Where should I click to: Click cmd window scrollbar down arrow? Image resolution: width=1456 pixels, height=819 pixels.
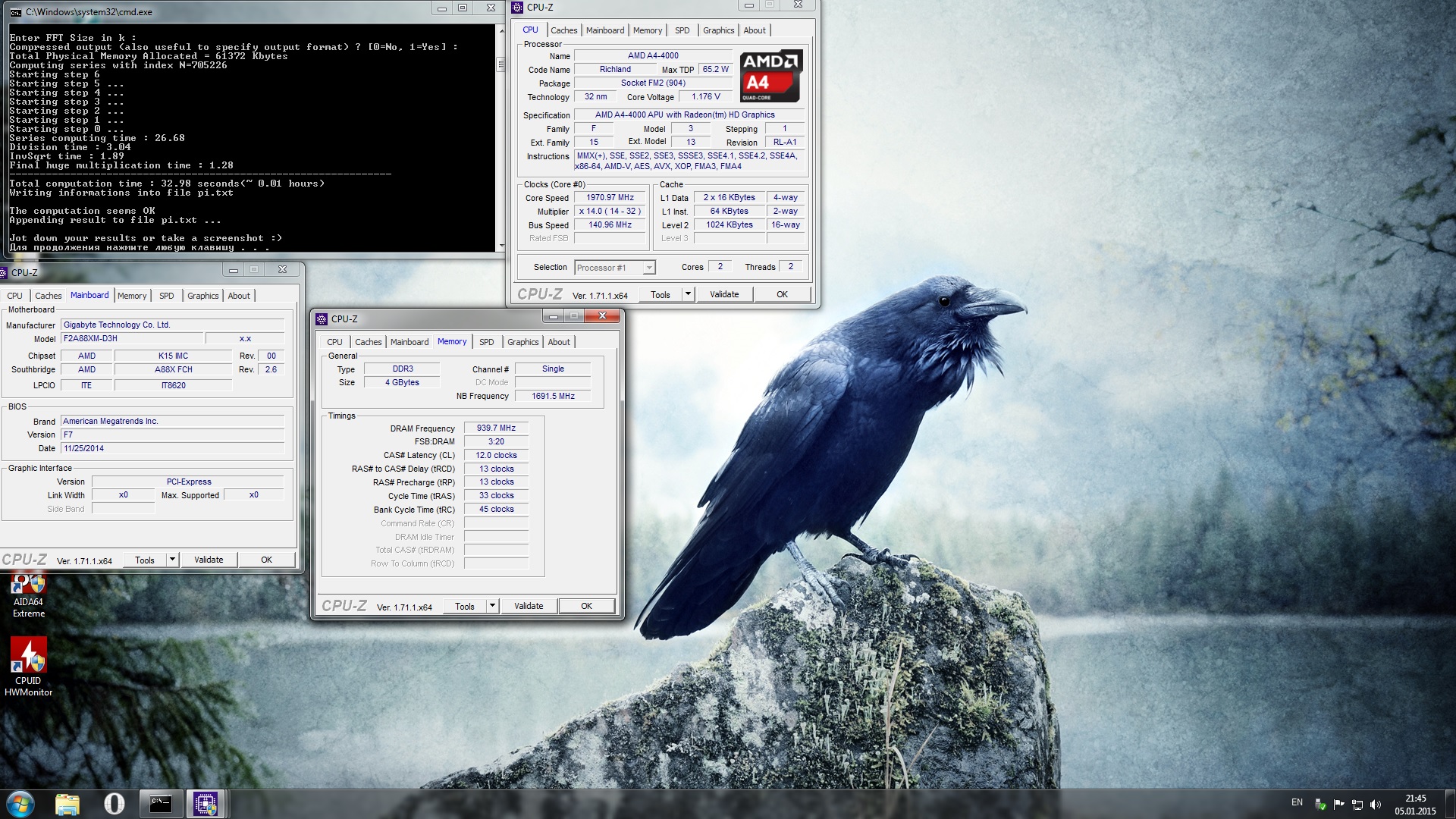500,246
